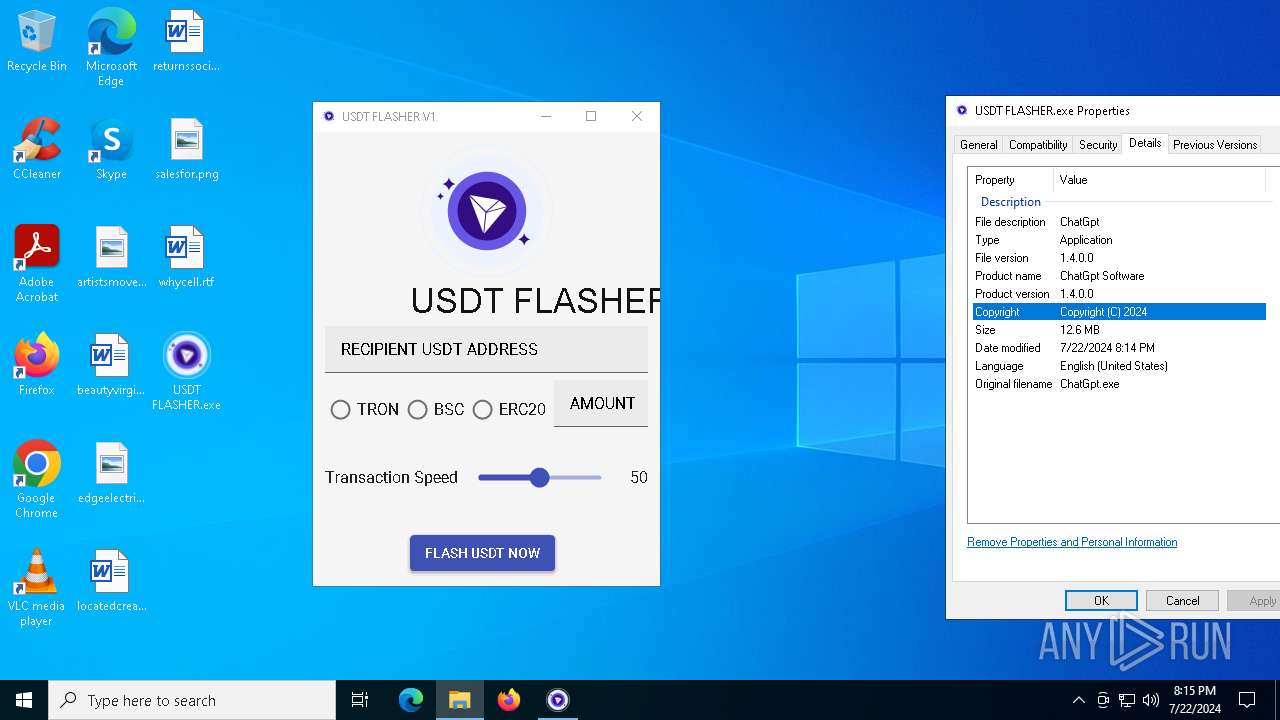Screen dimensions: 1280x720
Task: Open the volume tray icon
Action: click(1151, 700)
